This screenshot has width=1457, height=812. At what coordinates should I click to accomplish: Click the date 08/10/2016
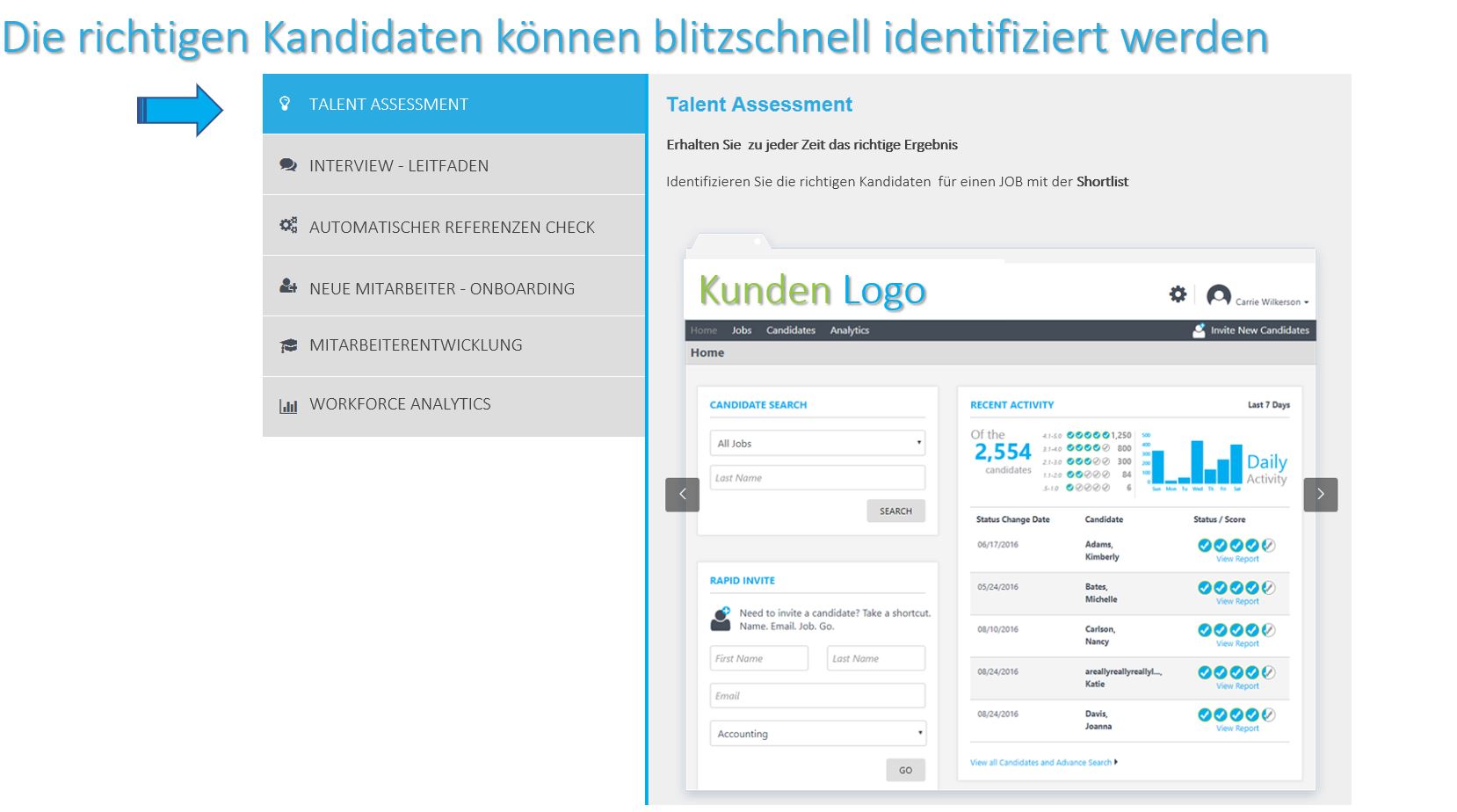click(997, 629)
